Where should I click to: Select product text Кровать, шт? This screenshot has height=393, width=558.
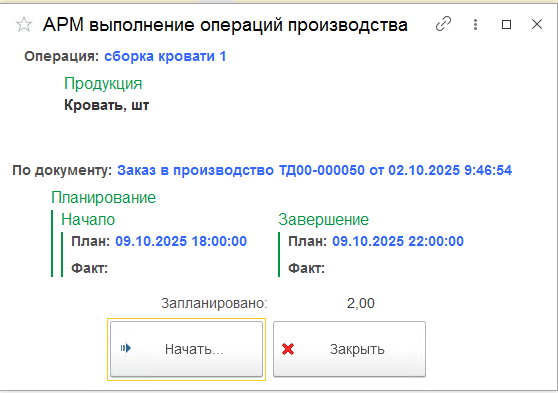coord(107,105)
